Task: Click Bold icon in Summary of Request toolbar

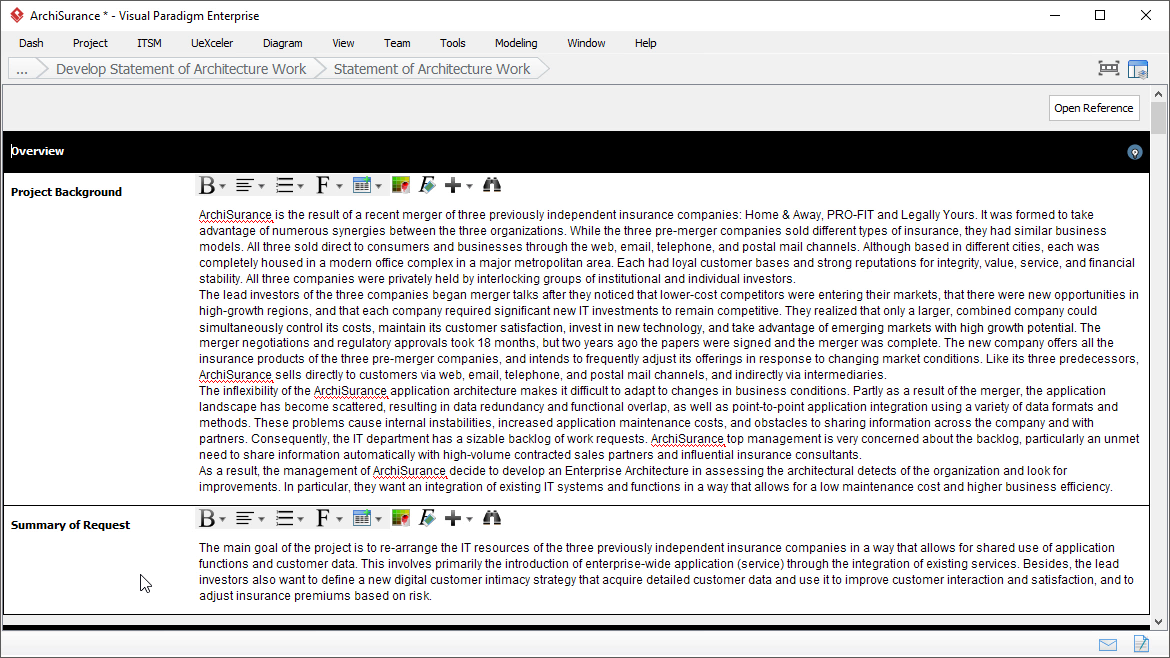Action: (x=207, y=518)
